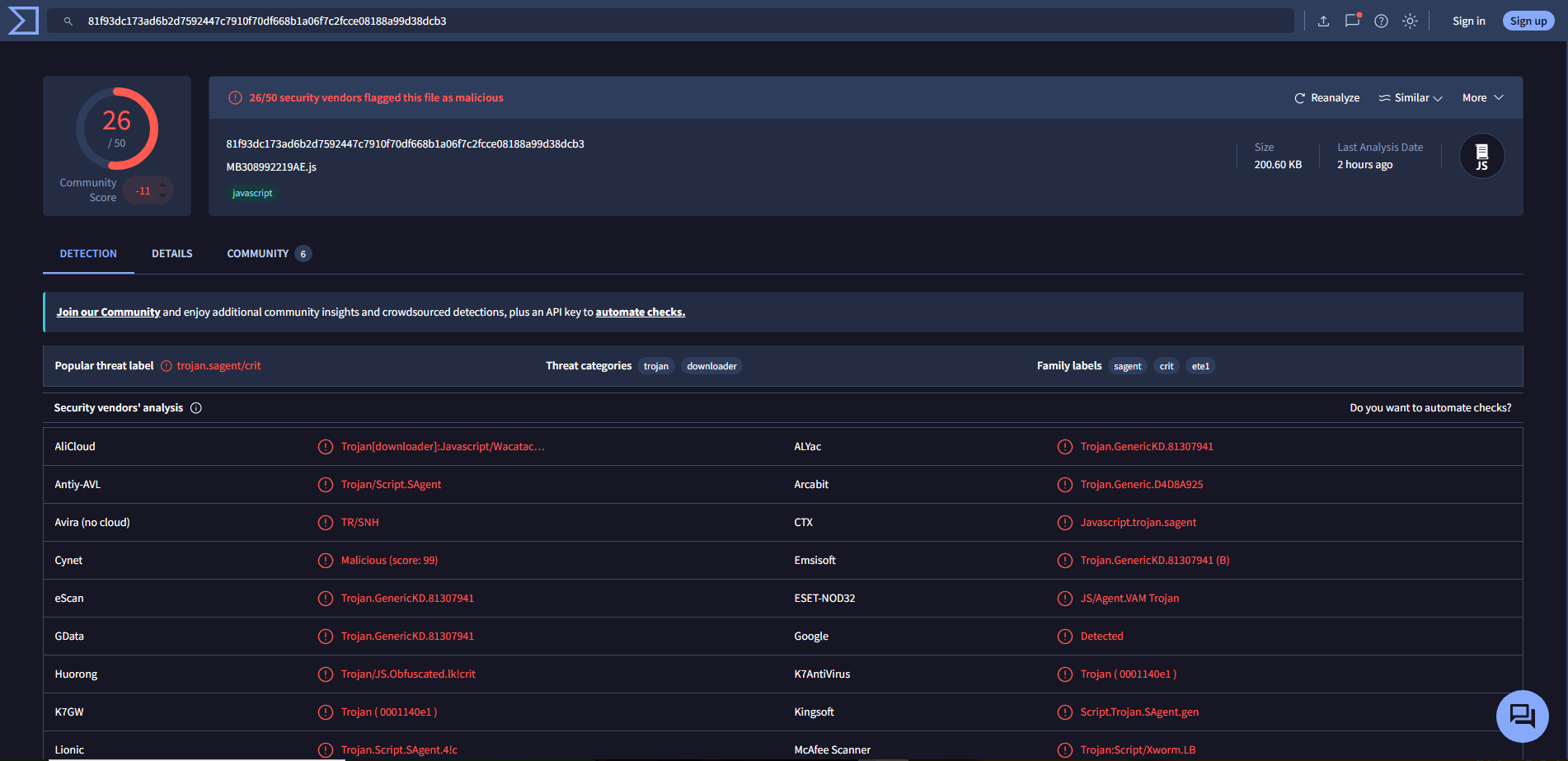
Task: Open the help question mark icon
Action: tap(1381, 21)
